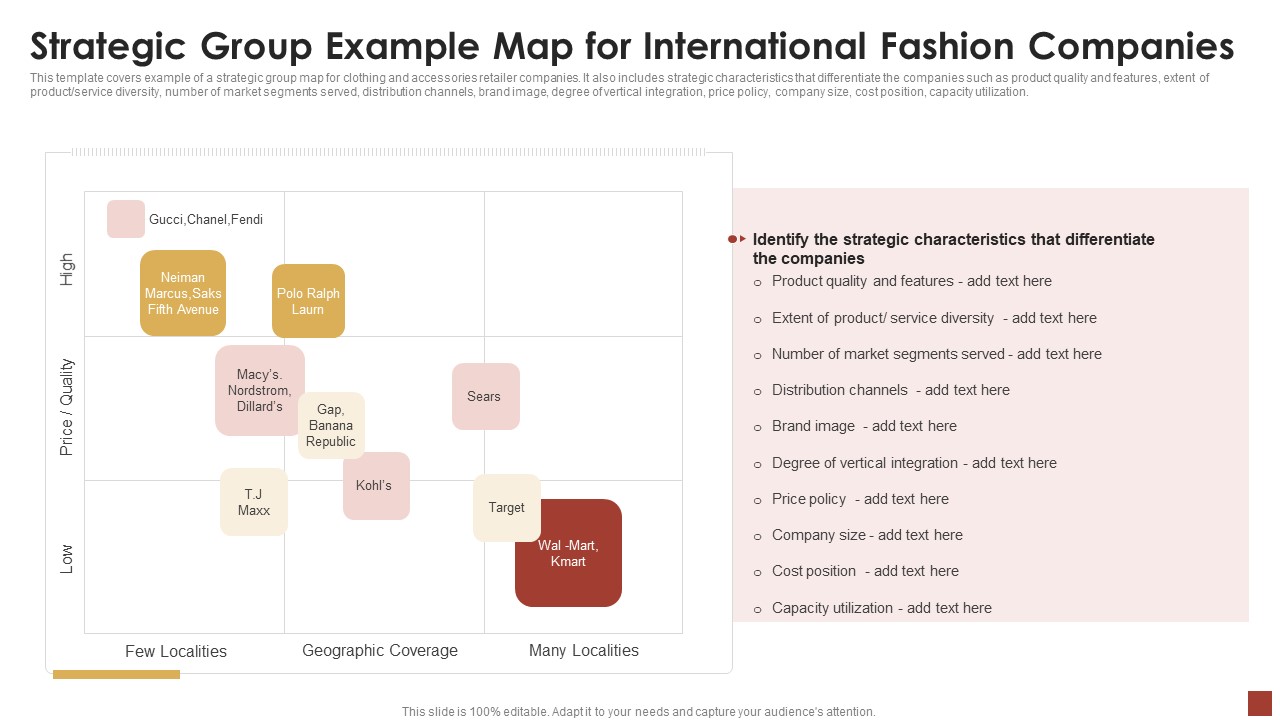
Task: Select the 'Many Localities' axis label
Action: pos(584,650)
